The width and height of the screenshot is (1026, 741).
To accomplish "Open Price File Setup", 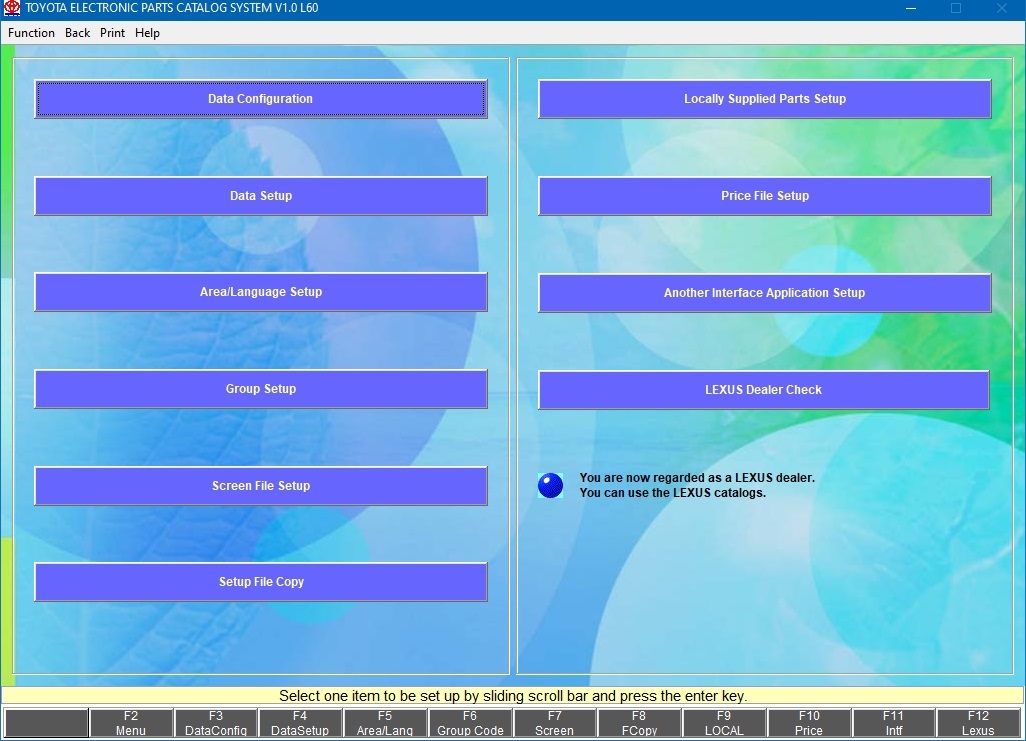I will [x=764, y=196].
